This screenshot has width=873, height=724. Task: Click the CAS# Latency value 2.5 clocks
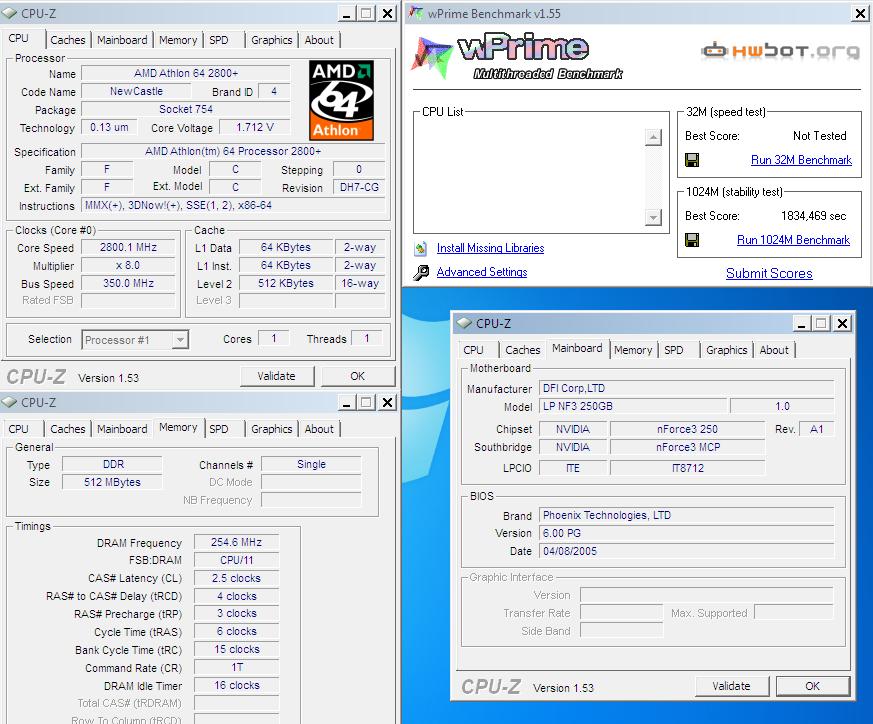tap(236, 579)
